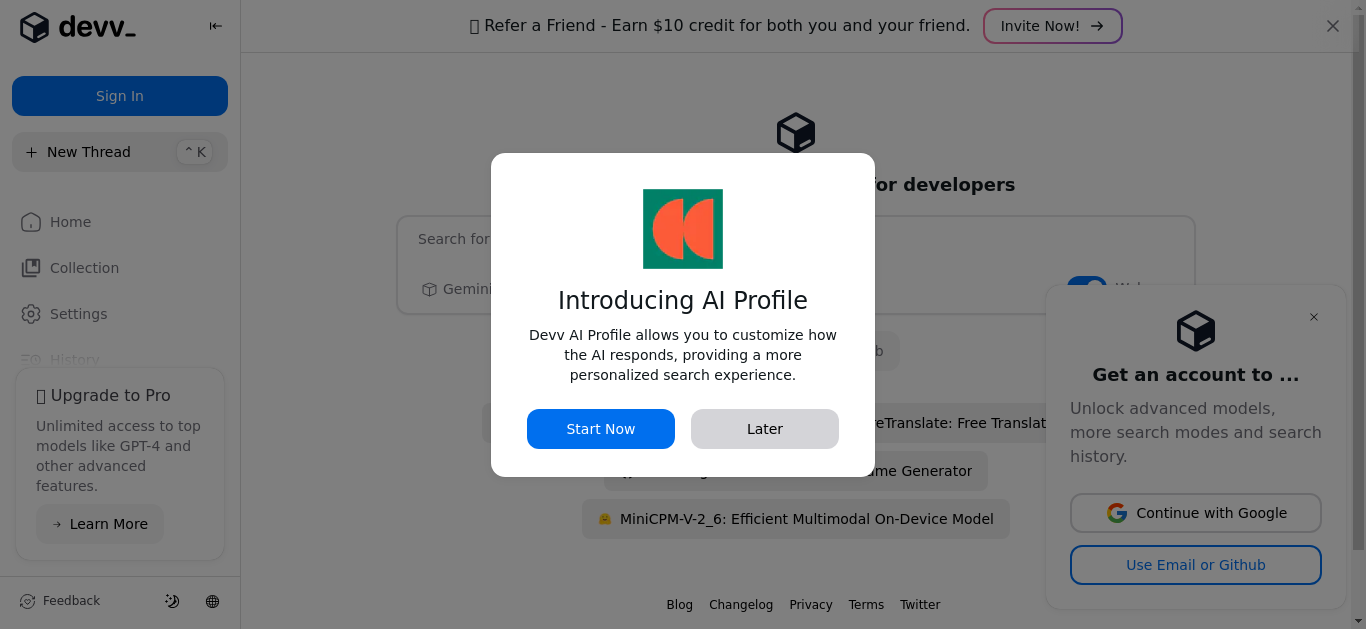Toggle the Web search switch

click(1087, 285)
